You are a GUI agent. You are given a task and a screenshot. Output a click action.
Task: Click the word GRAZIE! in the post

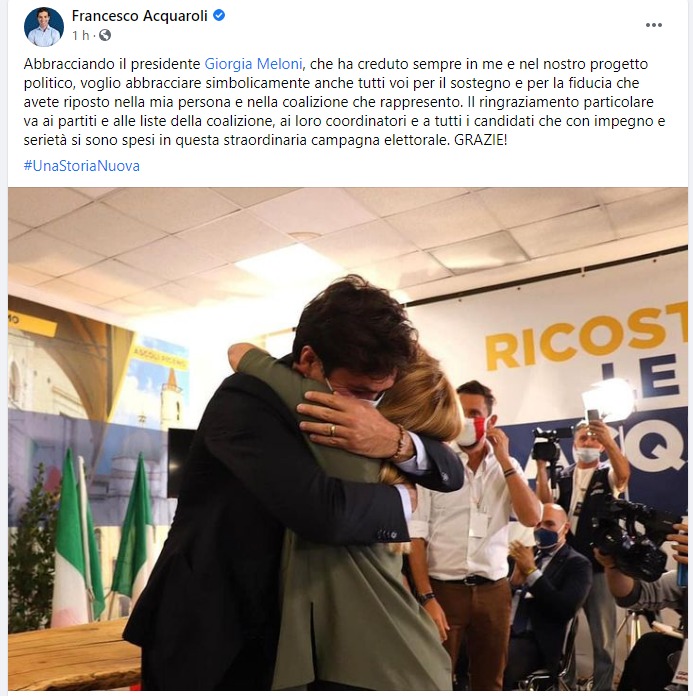click(480, 140)
